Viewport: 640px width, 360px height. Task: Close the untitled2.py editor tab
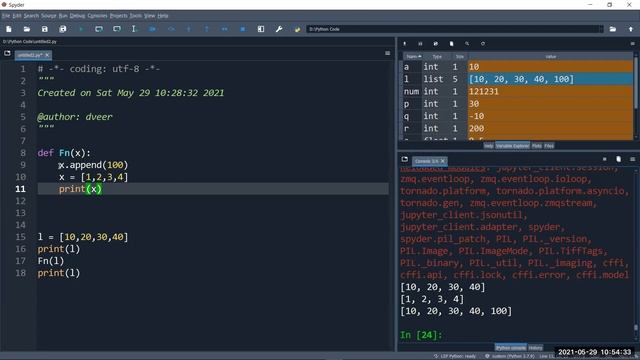[47, 55]
